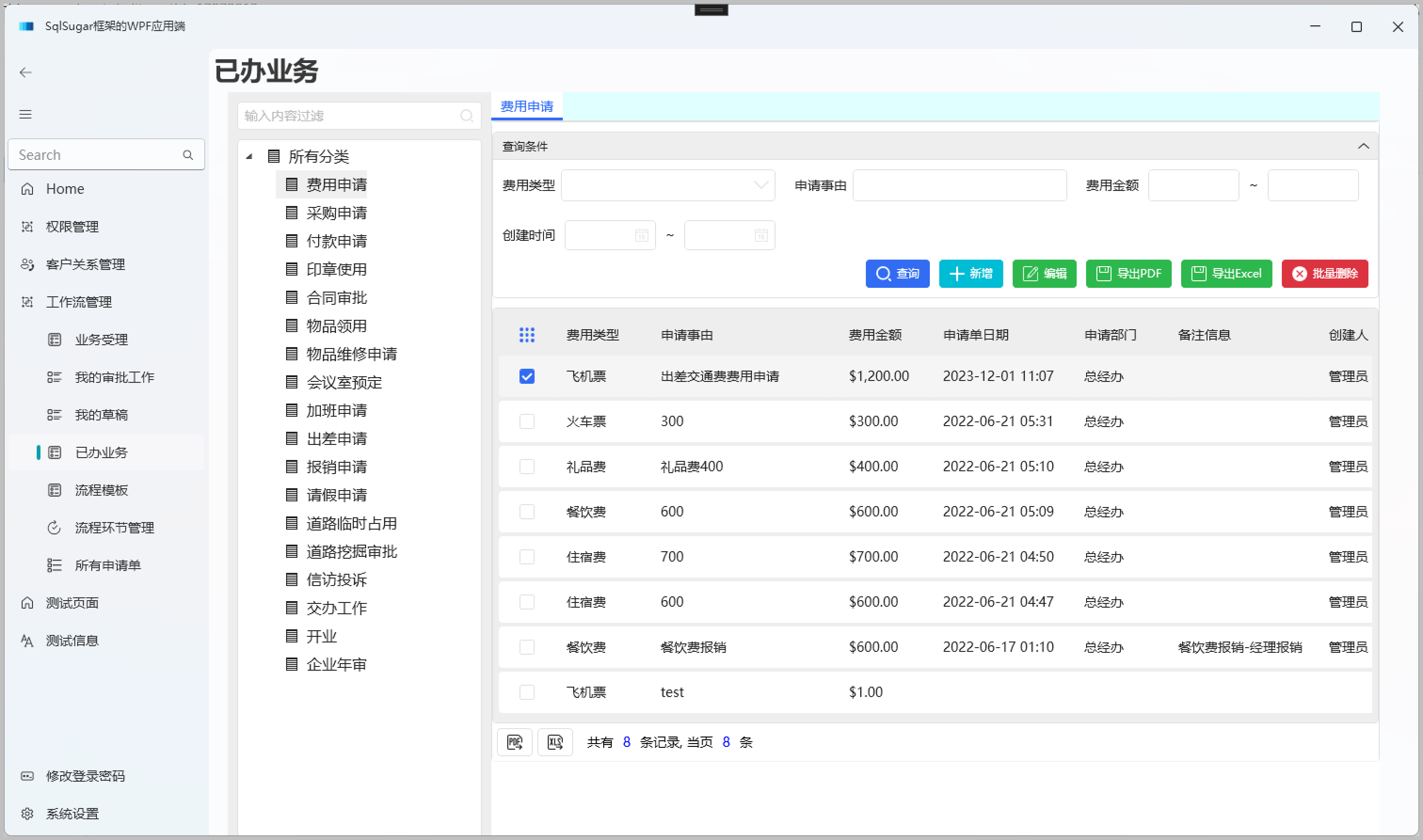Uncheck the 出差交通费费用申请 row checkbox
This screenshot has width=1423, height=840.
[527, 376]
